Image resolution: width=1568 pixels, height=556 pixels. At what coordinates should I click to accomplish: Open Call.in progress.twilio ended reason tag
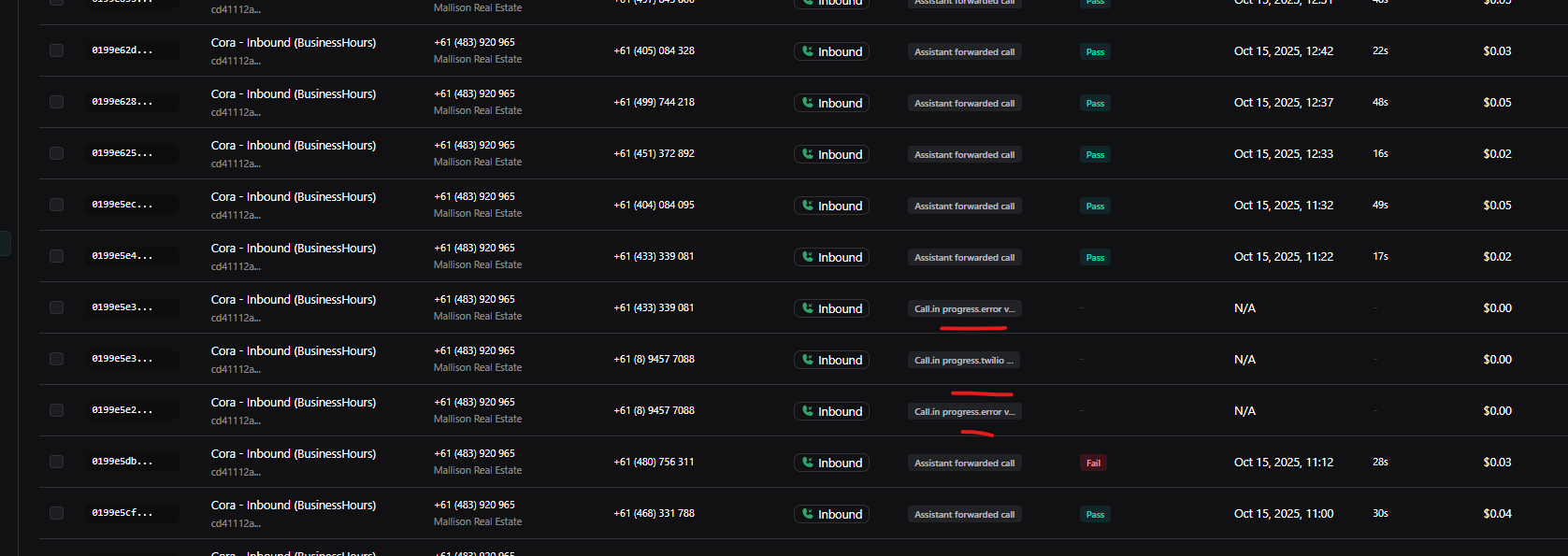coord(964,360)
